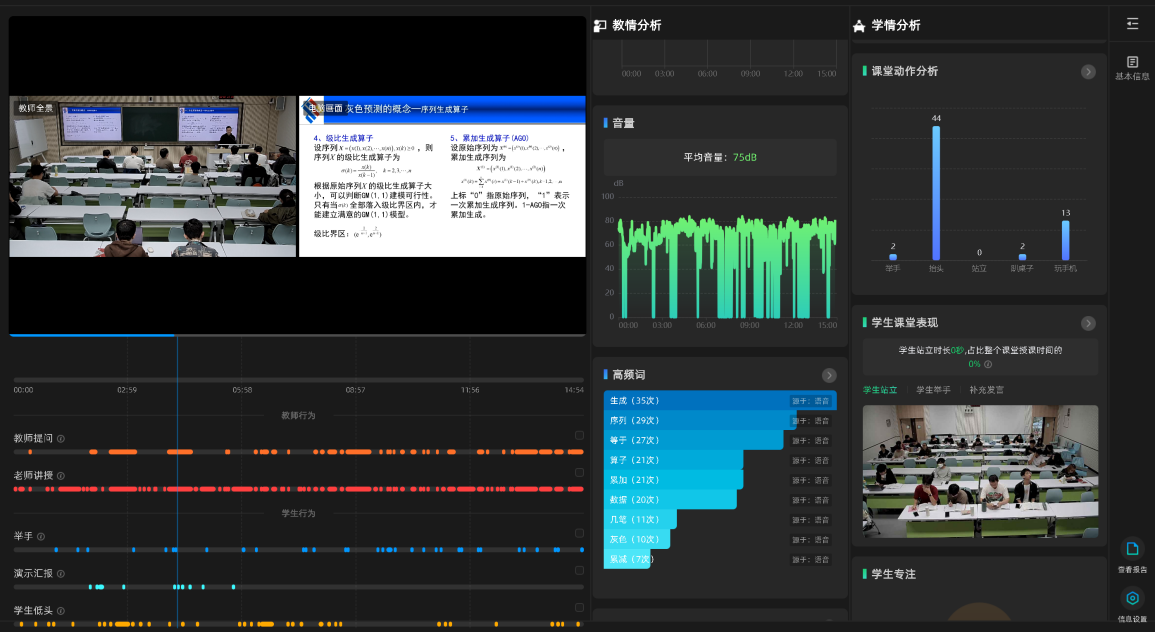Switch to the 补充发言 tab
The height and width of the screenshot is (632, 1155).
coord(986,390)
